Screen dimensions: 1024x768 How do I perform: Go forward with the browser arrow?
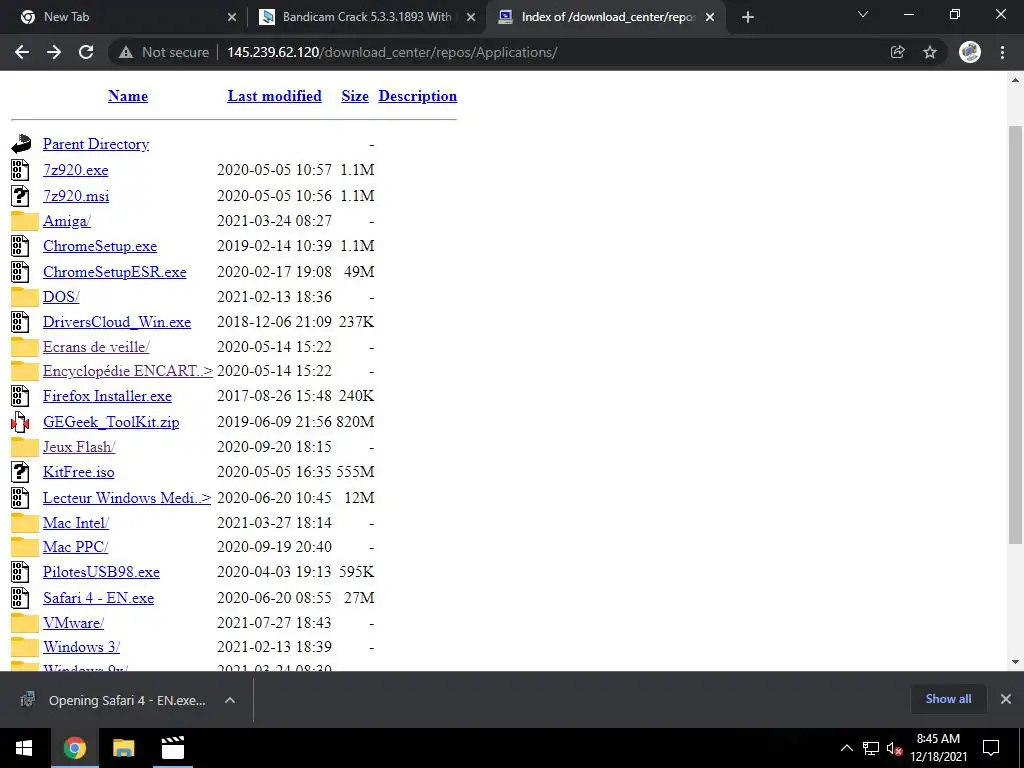[x=54, y=52]
